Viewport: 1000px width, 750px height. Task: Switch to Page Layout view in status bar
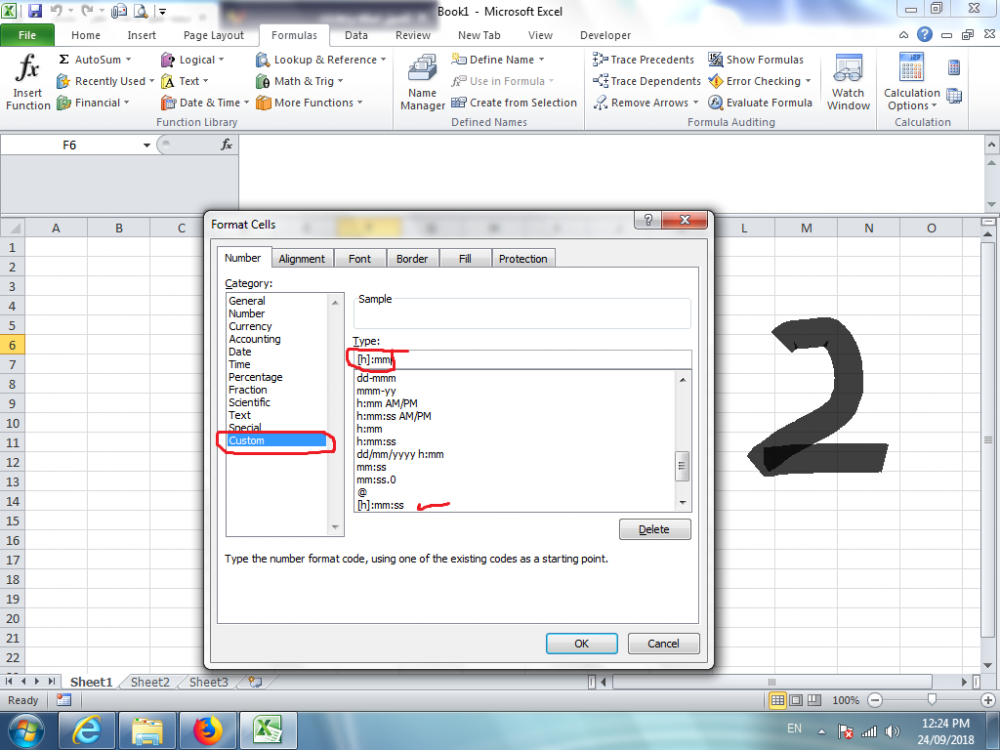pos(796,700)
